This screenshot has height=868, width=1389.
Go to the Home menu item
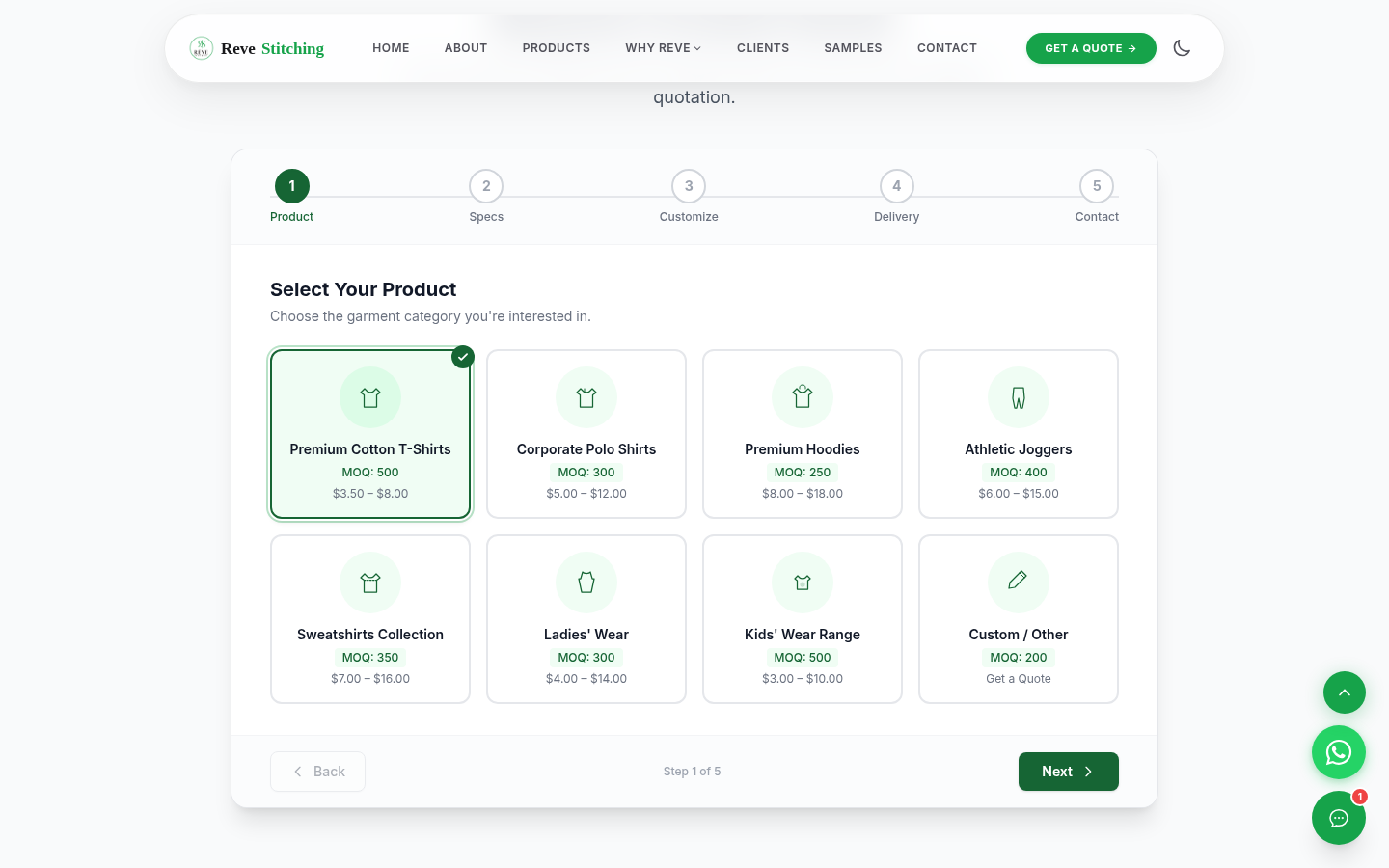pos(391,48)
